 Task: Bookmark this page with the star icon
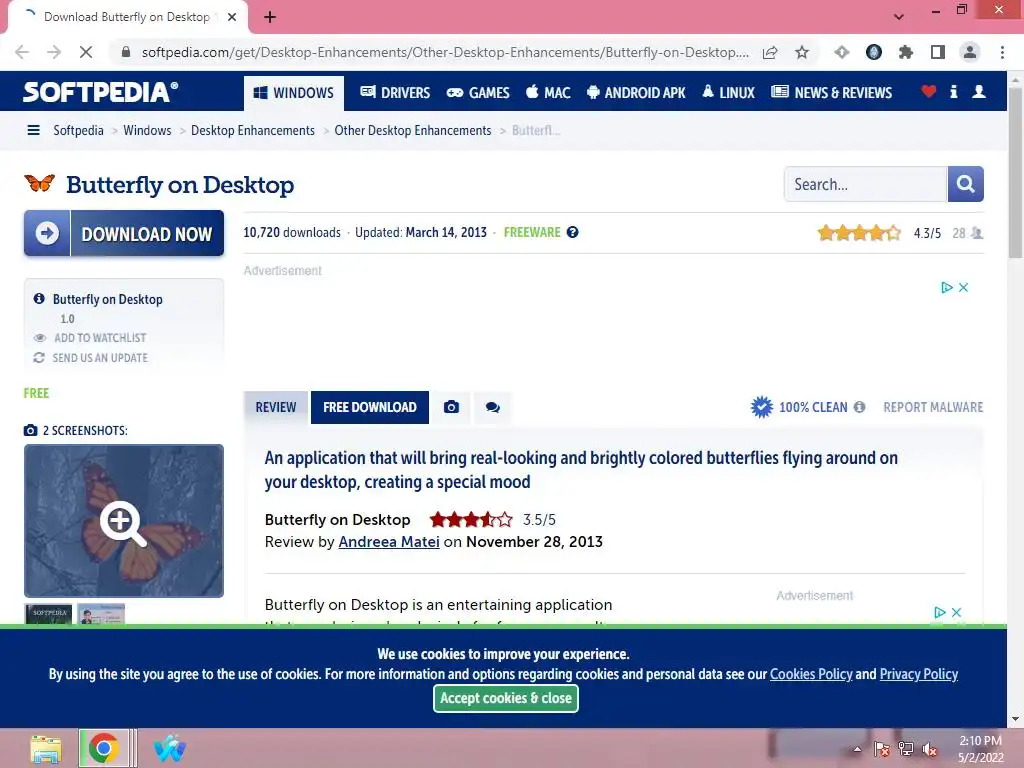point(802,52)
